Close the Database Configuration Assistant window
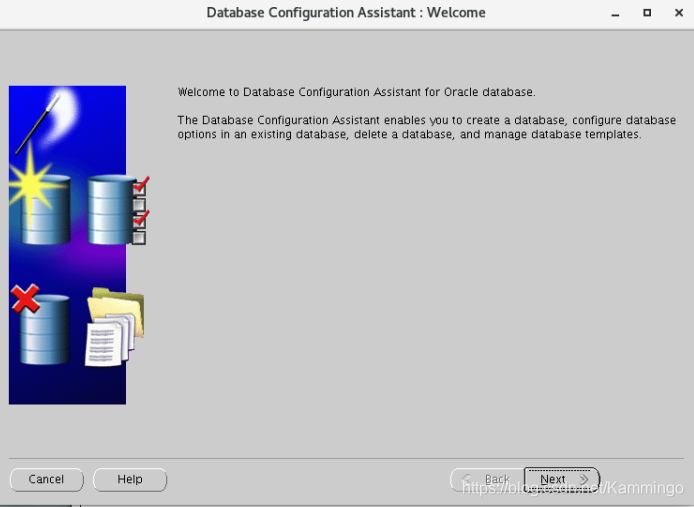The height and width of the screenshot is (507, 694). pos(679,13)
